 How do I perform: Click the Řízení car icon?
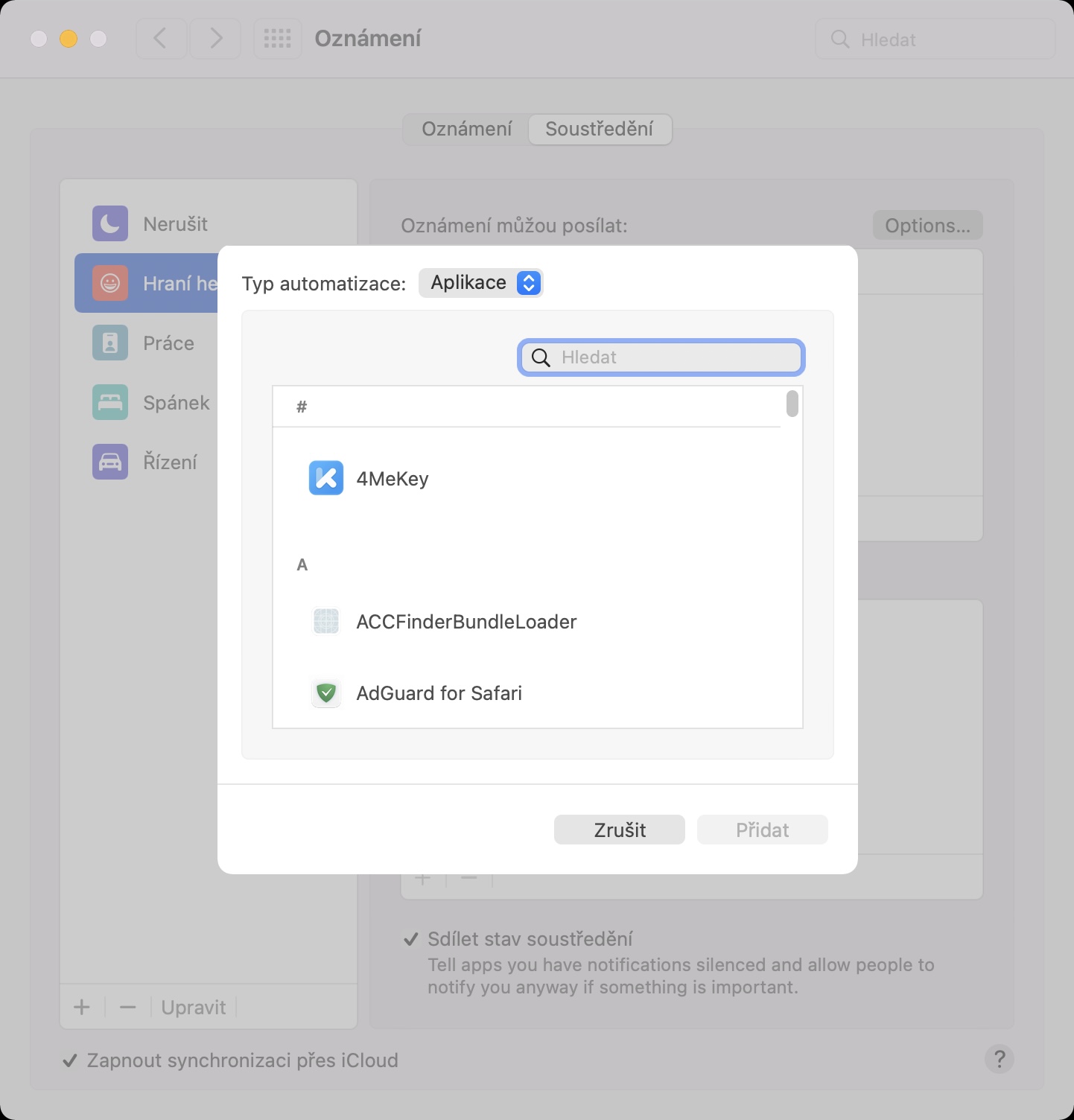pyautogui.click(x=110, y=462)
